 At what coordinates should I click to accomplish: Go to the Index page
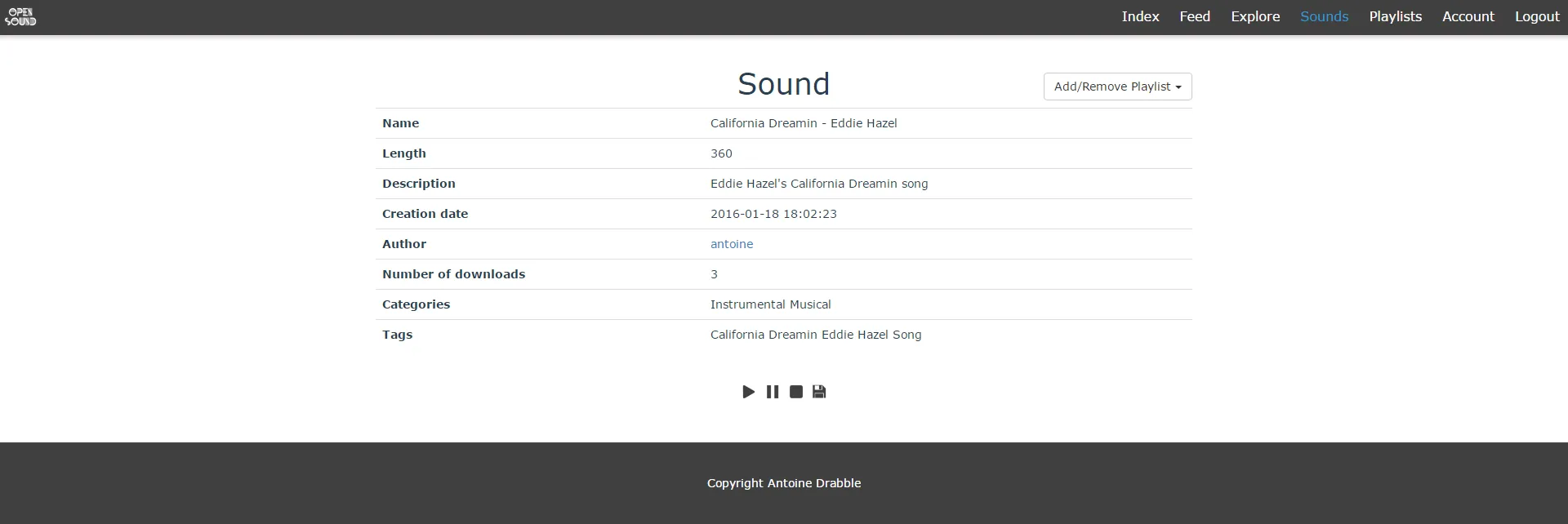(x=1140, y=16)
